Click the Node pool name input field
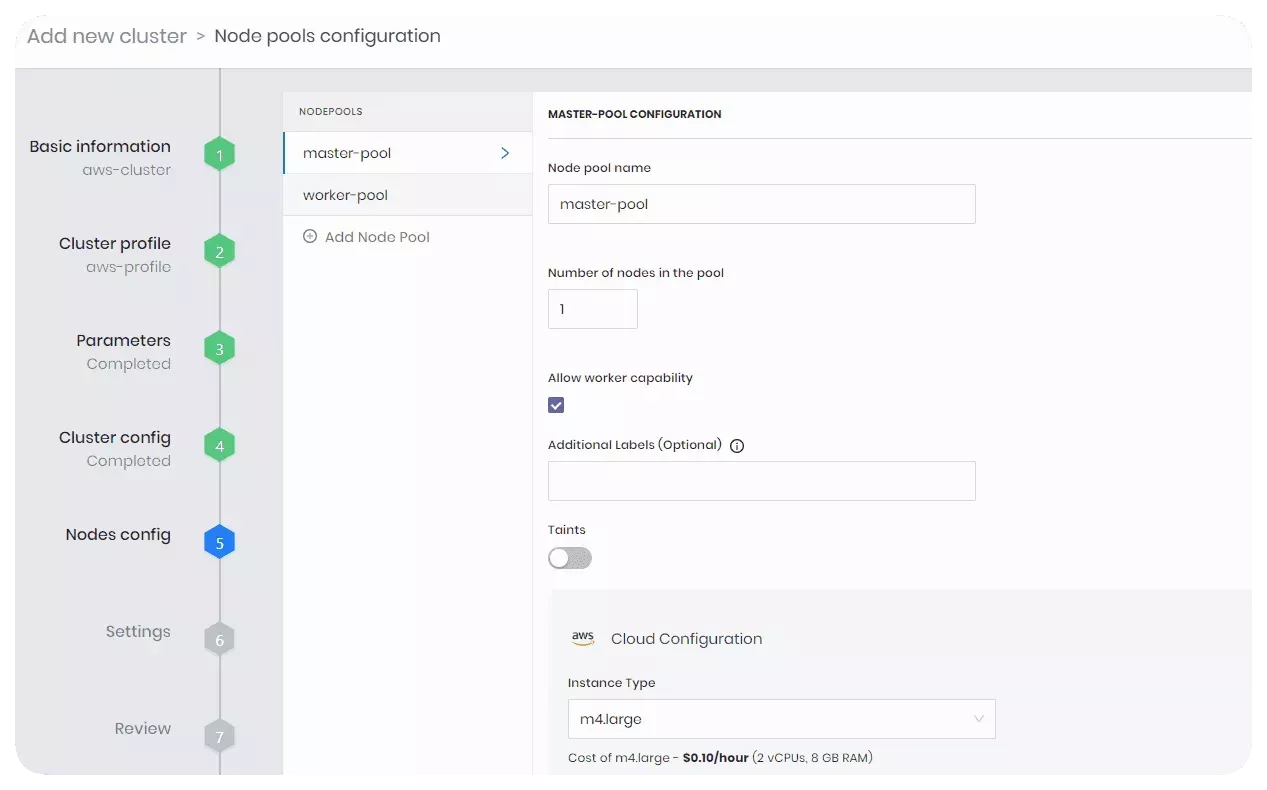Image resolution: width=1267 pixels, height=790 pixels. pos(761,204)
